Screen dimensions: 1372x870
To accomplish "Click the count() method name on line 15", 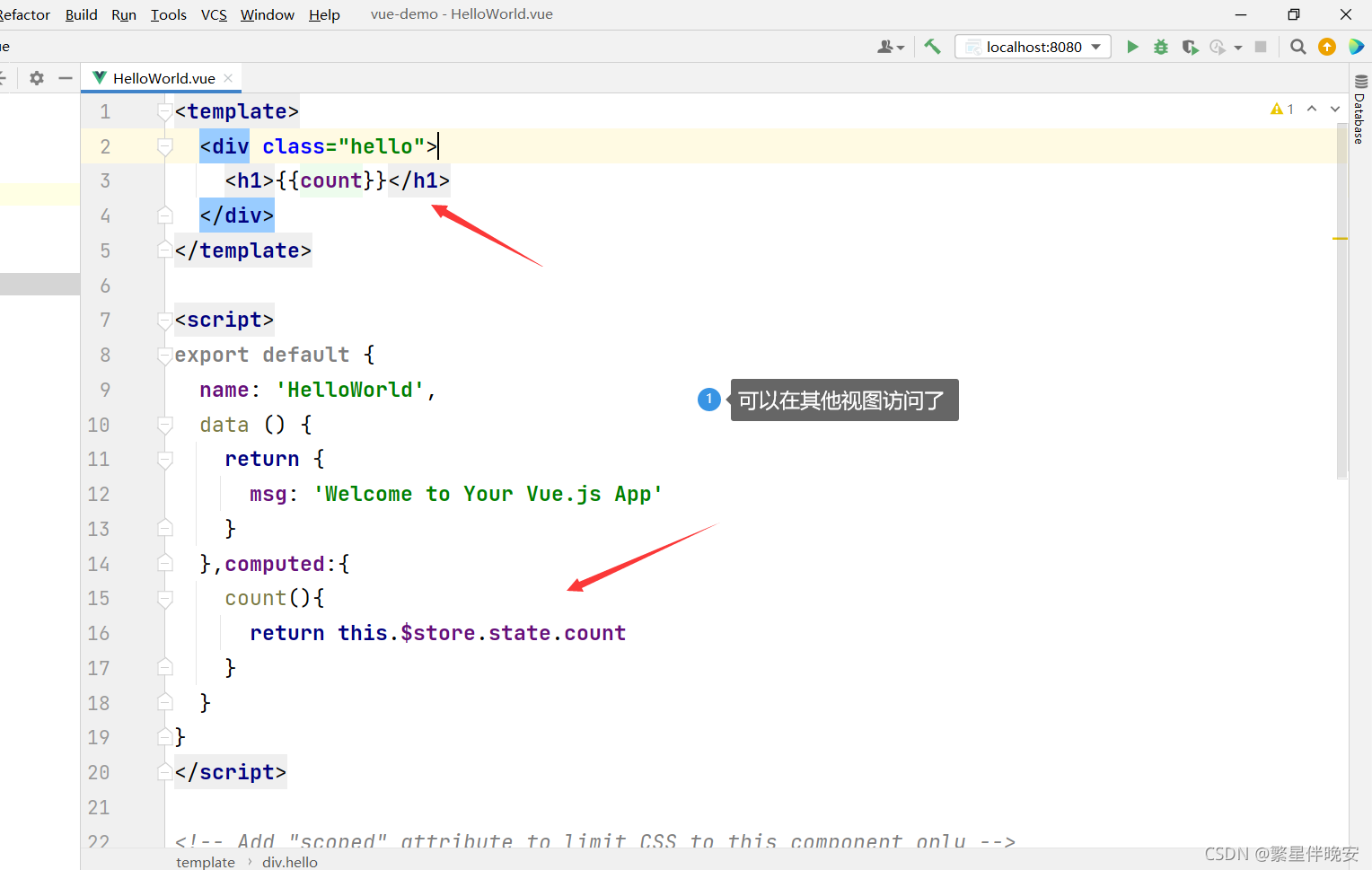I will 256,598.
